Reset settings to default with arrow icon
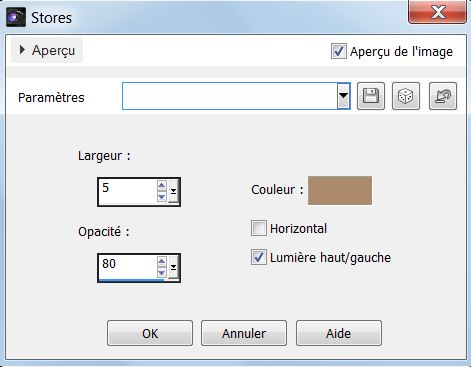The height and width of the screenshot is (367, 471). (x=443, y=96)
